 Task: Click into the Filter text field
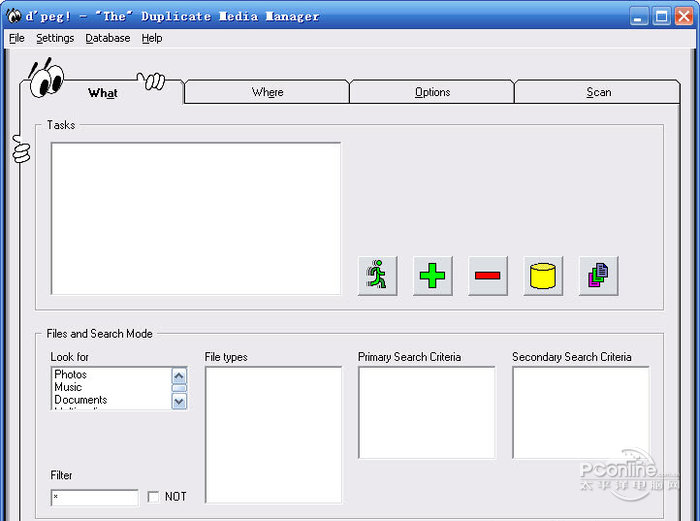pos(95,497)
